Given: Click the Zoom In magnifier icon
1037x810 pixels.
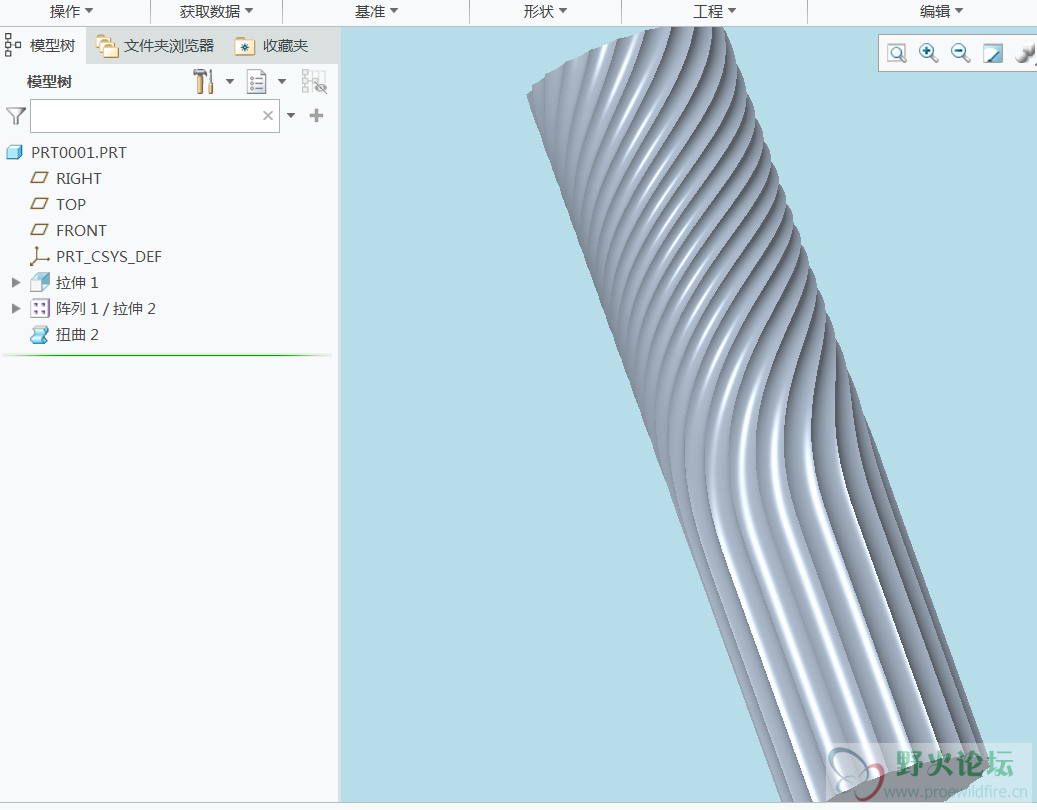Looking at the screenshot, I should (x=929, y=54).
